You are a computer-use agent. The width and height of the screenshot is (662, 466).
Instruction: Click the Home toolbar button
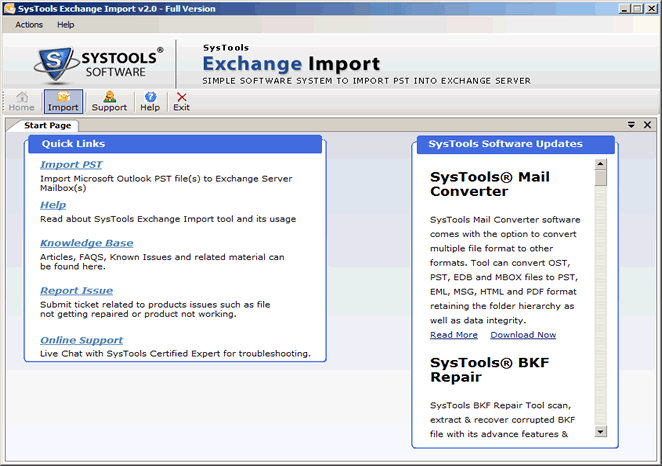[22, 102]
